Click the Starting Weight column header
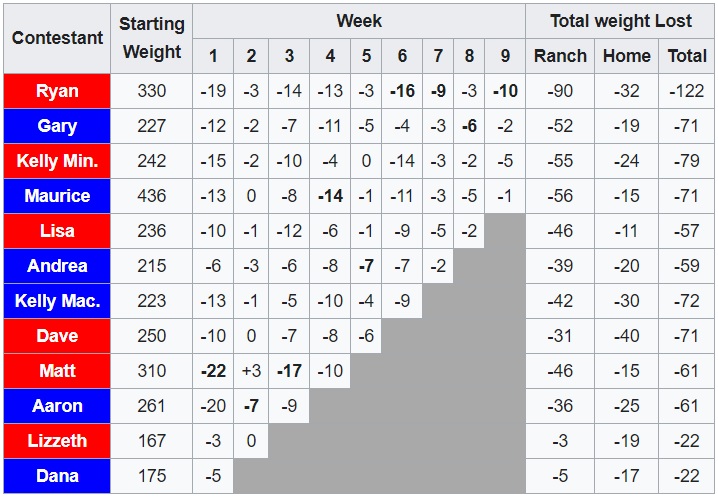718x498 pixels. [151, 38]
